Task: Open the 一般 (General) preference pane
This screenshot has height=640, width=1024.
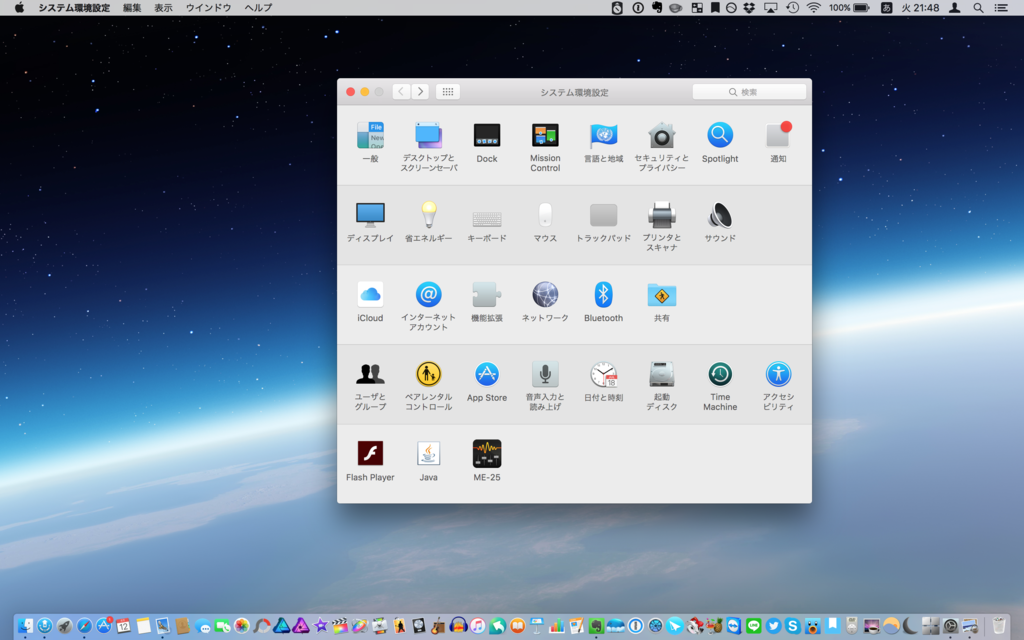Action: 370,142
